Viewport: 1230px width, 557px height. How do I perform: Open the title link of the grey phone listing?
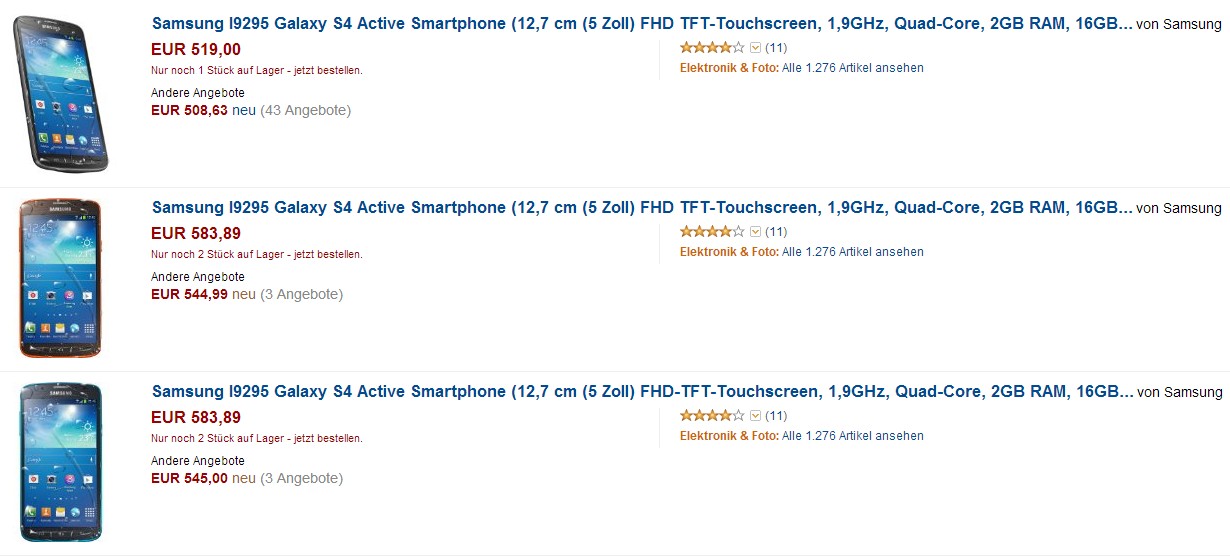click(642, 23)
